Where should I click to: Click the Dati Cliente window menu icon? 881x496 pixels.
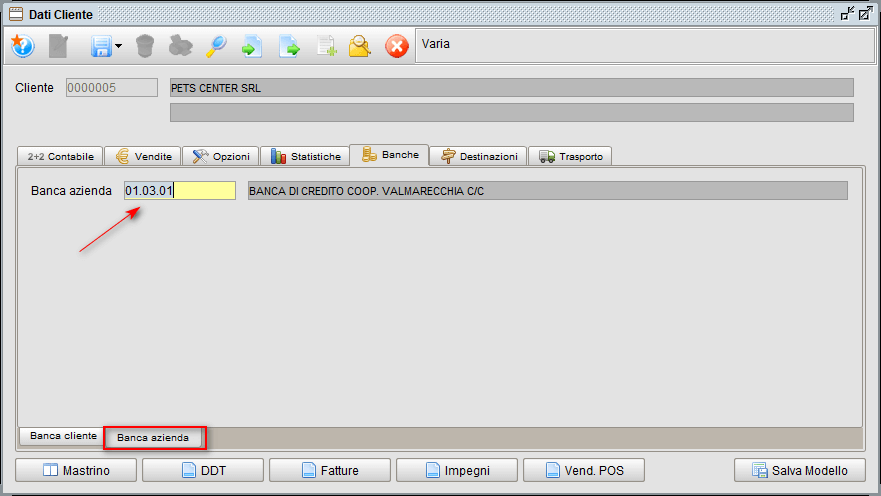point(16,14)
